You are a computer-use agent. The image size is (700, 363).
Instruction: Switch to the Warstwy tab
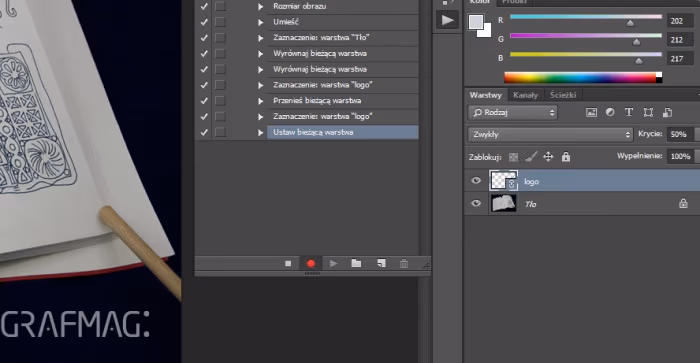tap(486, 95)
